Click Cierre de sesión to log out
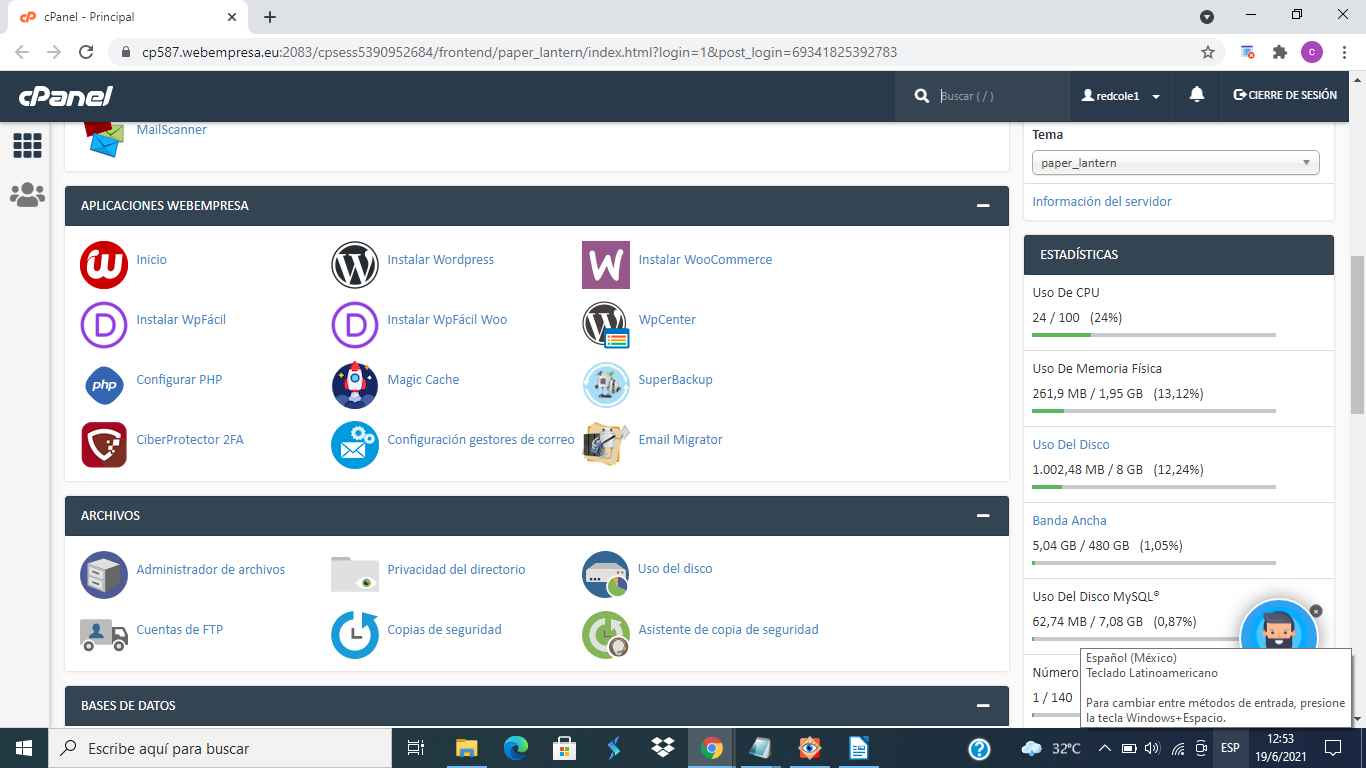Screen dimensions: 1366x768 (x=1285, y=95)
